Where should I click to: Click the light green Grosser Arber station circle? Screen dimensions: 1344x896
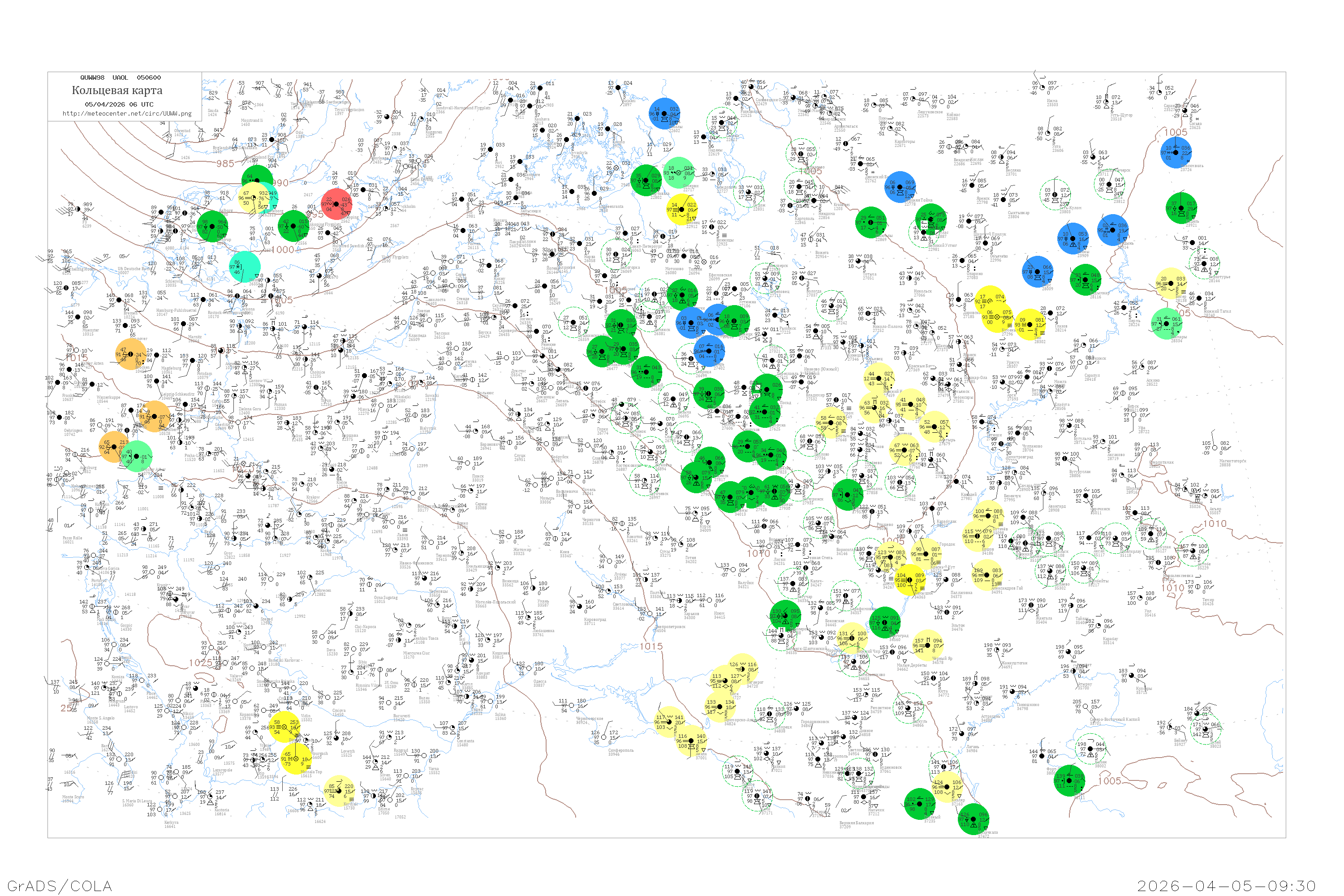click(x=137, y=456)
